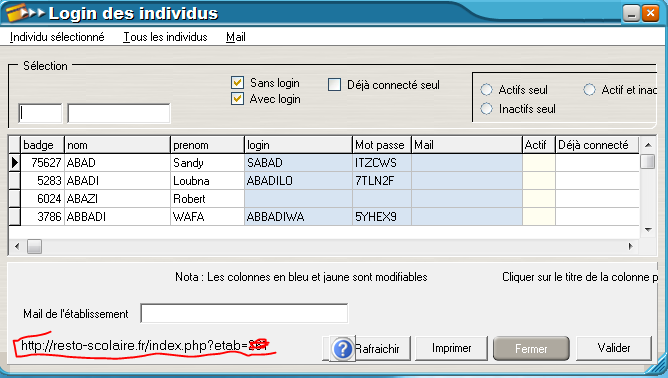Click the vertical scrollbar thumb

[648, 162]
